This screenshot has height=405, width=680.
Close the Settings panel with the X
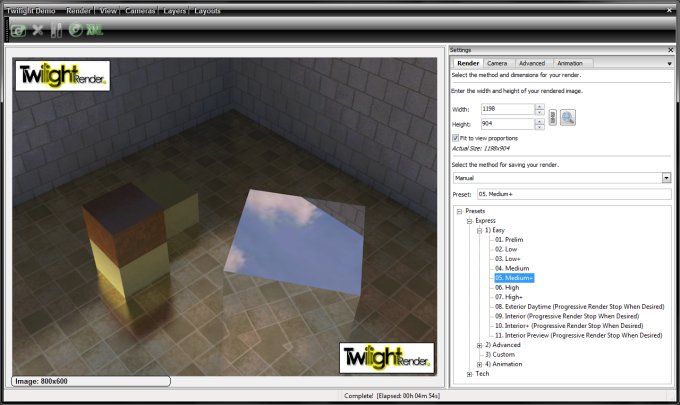tap(670, 49)
